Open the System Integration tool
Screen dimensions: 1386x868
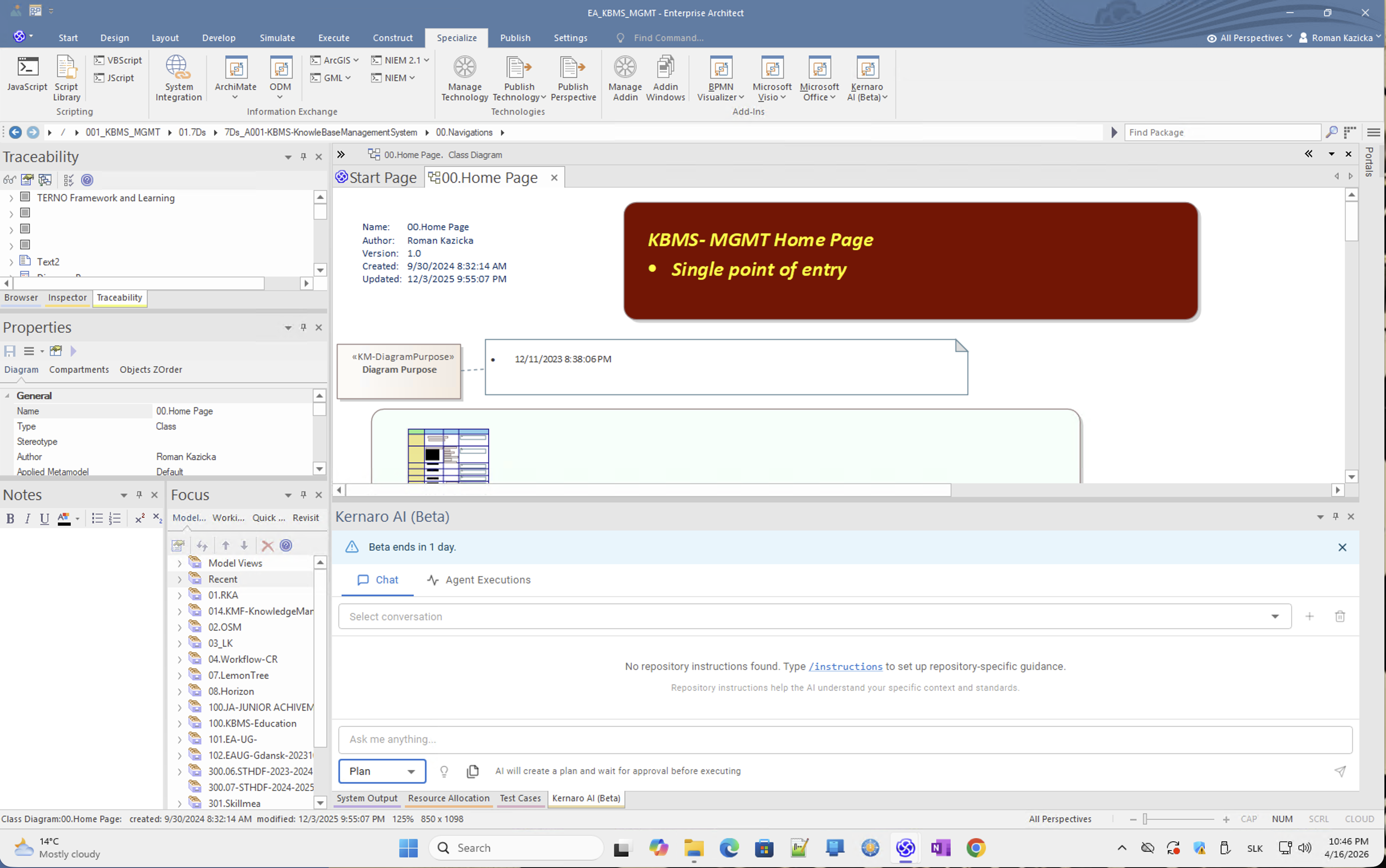coord(179,78)
